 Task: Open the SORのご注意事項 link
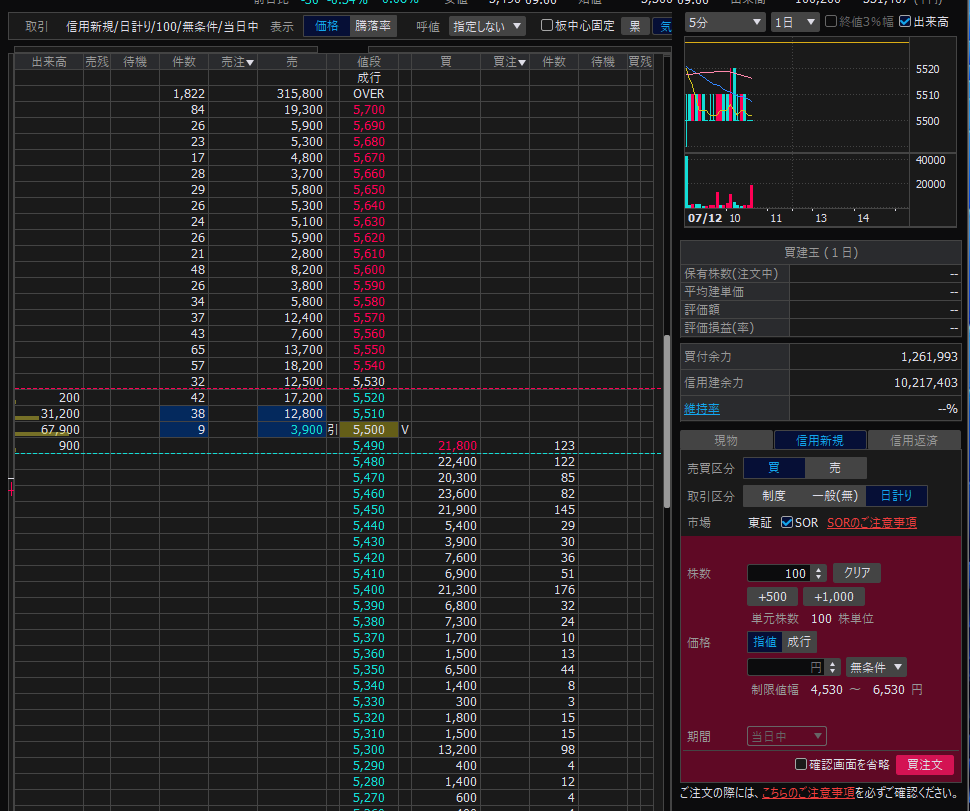[x=871, y=523]
